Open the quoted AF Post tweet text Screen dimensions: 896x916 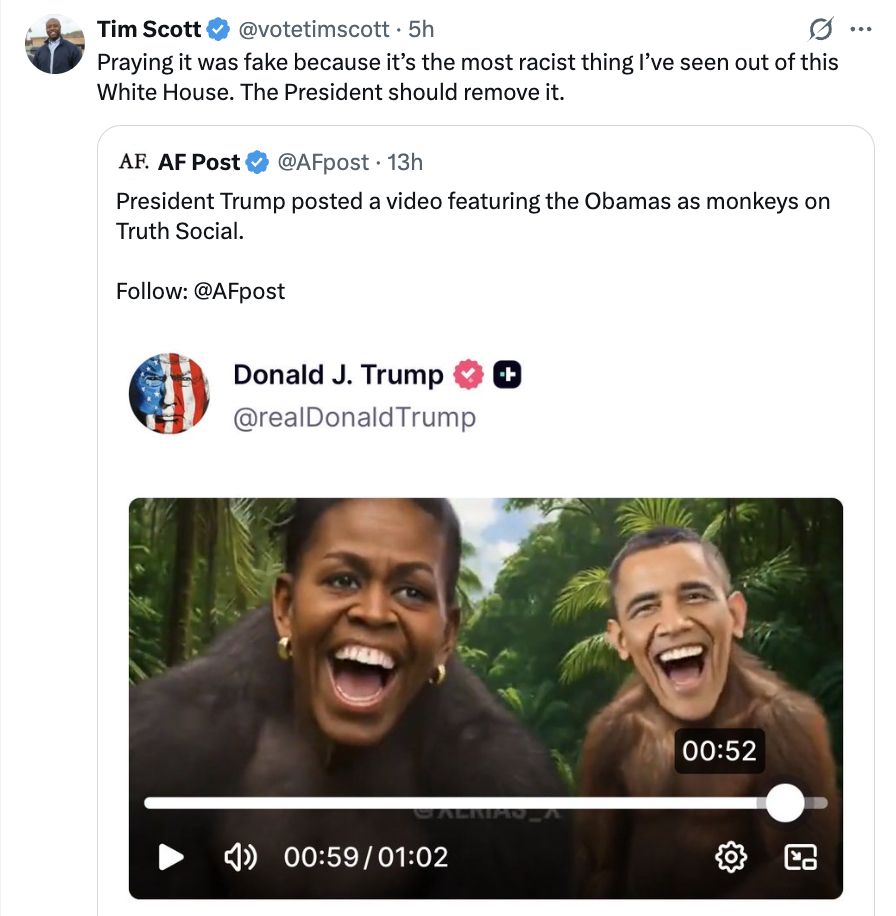[472, 216]
